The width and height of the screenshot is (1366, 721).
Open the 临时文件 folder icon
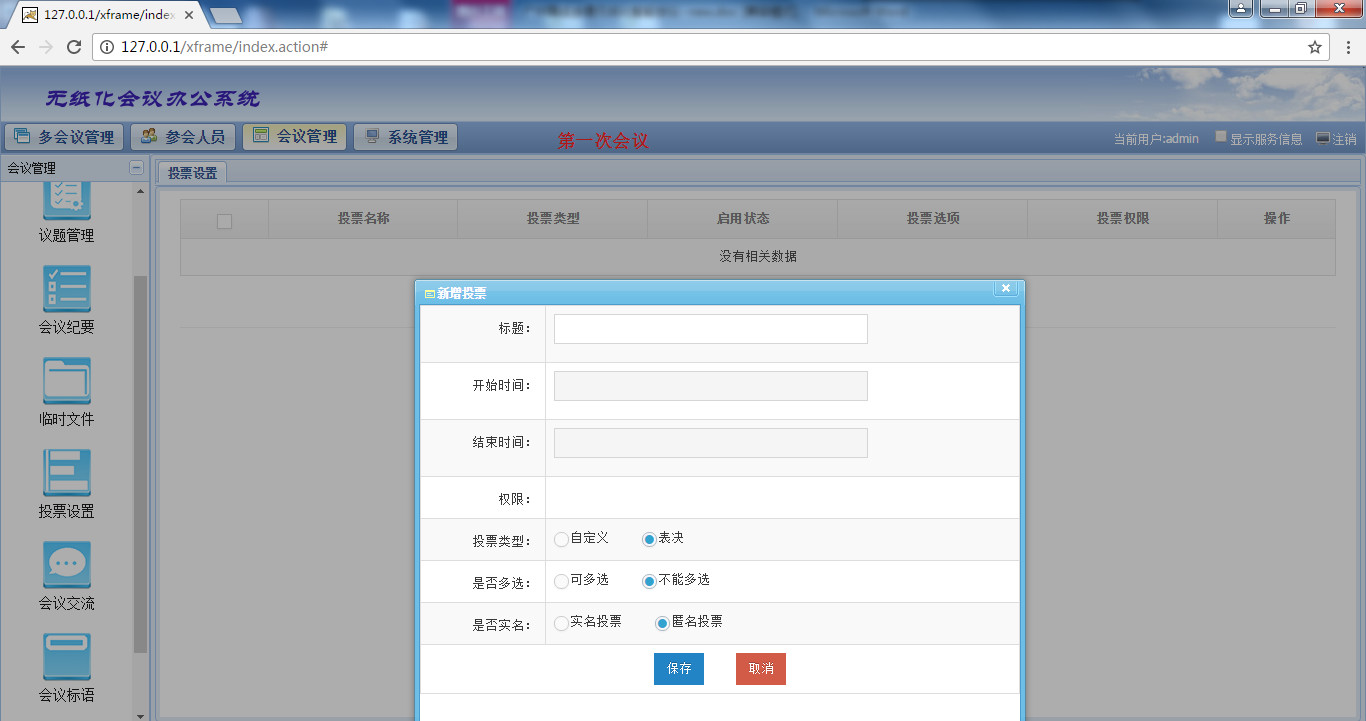(67, 381)
